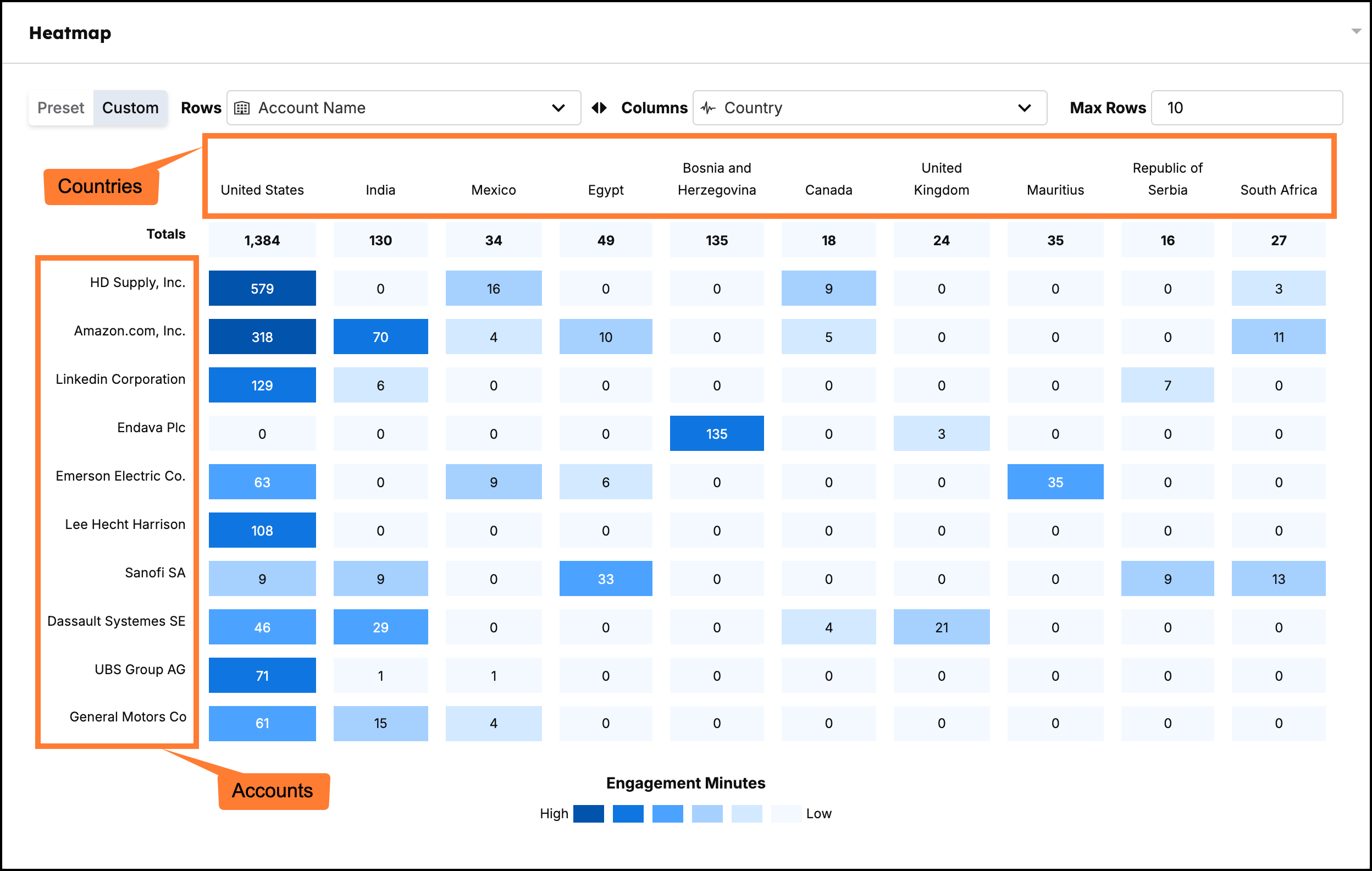Click the General Motors Co row label
Screen dimensions: 1372x871
click(x=128, y=717)
